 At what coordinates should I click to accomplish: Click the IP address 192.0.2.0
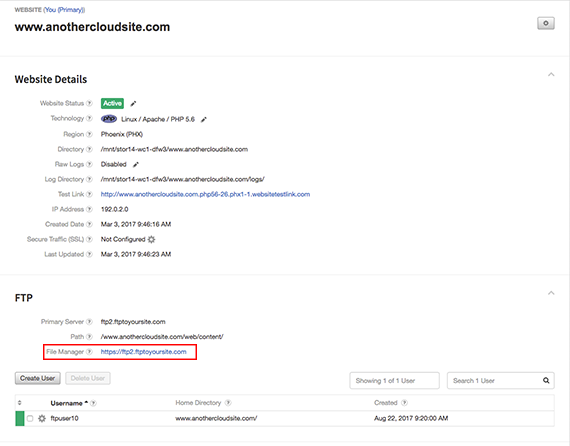[x=115, y=209]
